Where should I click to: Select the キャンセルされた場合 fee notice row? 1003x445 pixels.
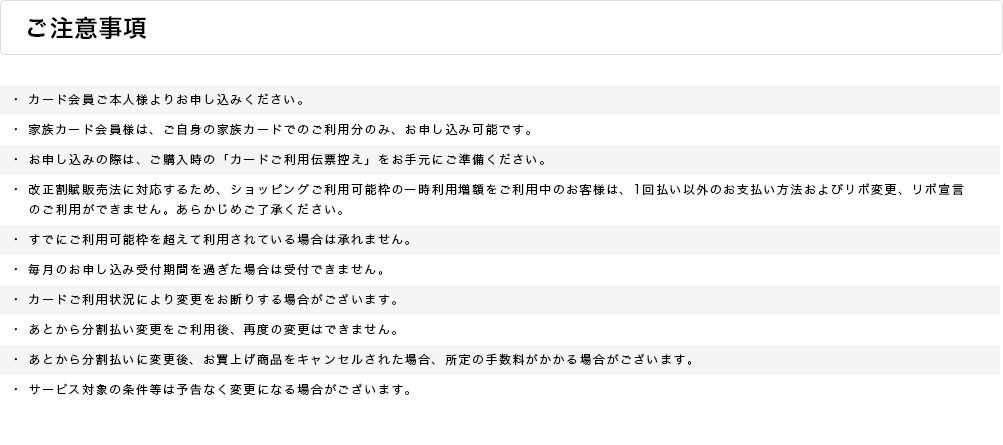pyautogui.click(x=500, y=360)
